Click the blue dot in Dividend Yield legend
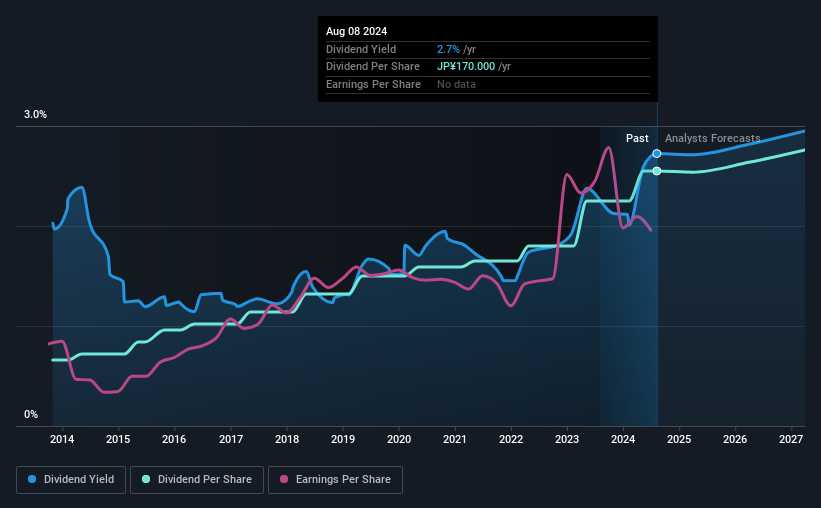 click(32, 479)
